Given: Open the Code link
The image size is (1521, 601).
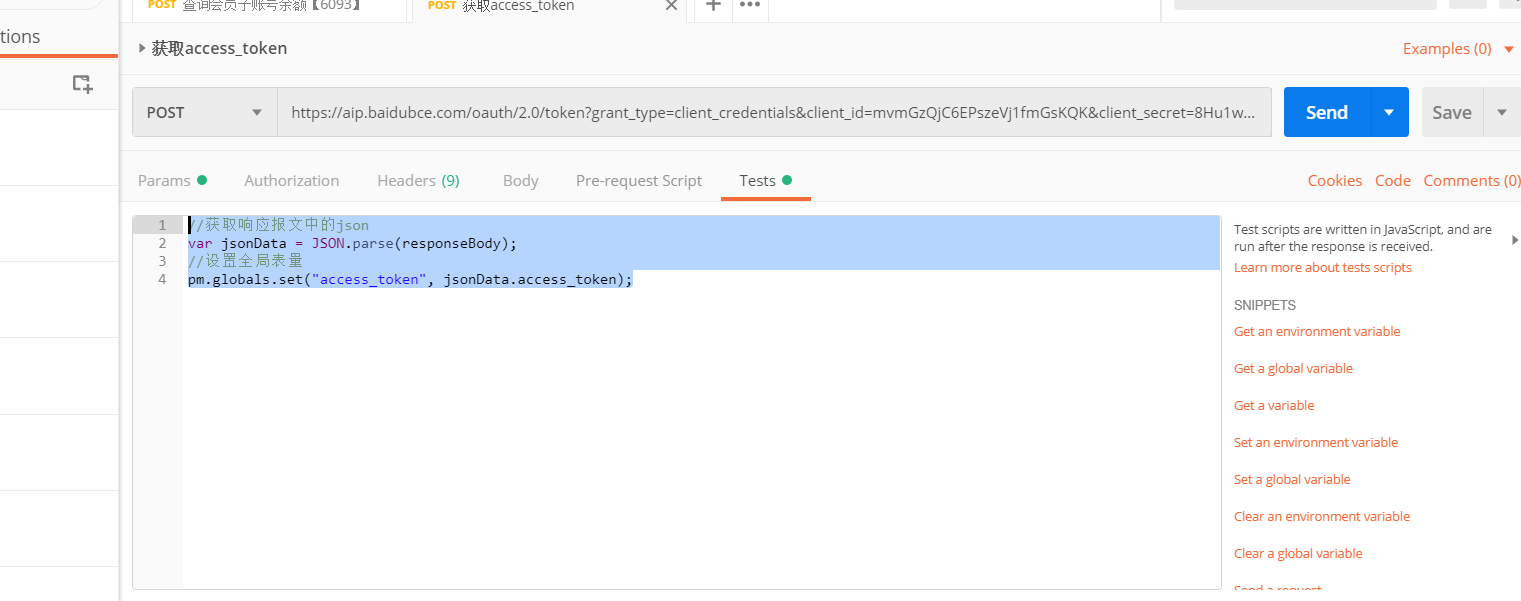Looking at the screenshot, I should [1393, 181].
